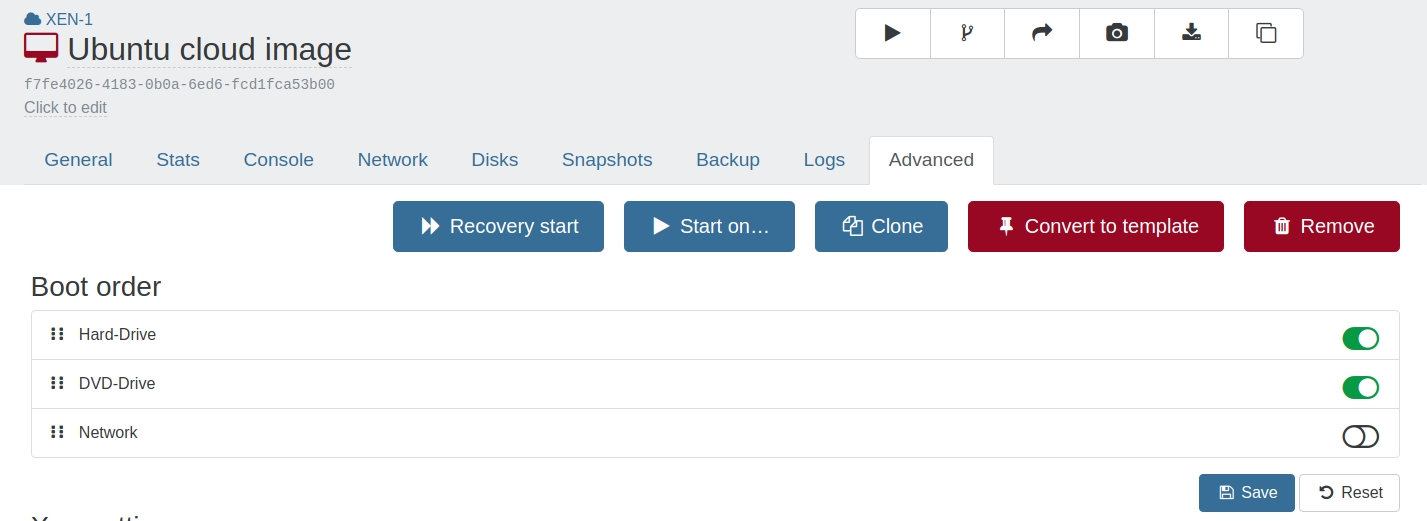Enable the Network boot toggle
1427x521 pixels.
pos(1360,436)
